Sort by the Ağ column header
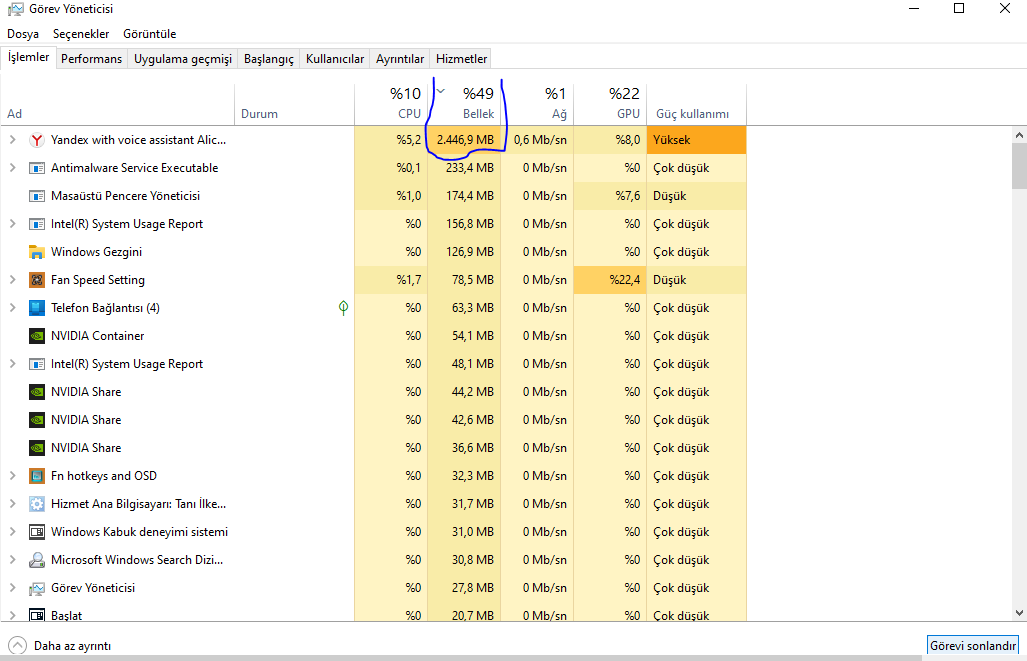Screen dimensions: 1027x661 [537, 104]
